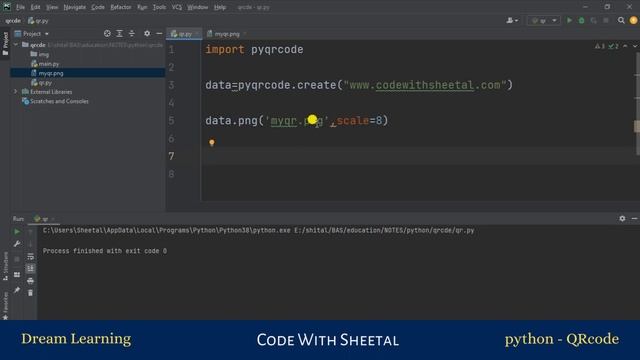Open the Window menu
Viewport: 640px width, 360px height.
[198, 7]
